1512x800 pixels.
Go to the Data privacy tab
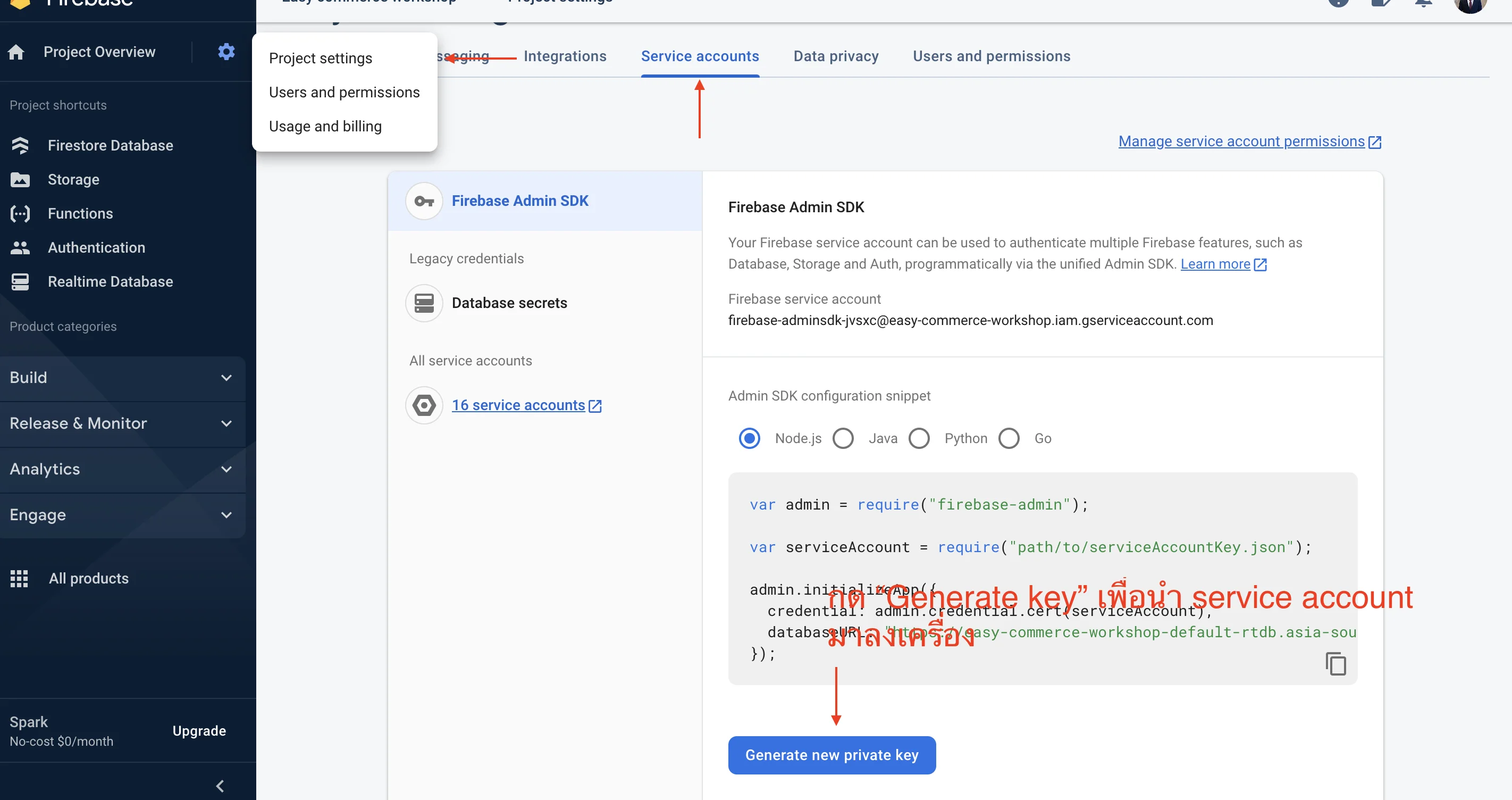[x=836, y=56]
